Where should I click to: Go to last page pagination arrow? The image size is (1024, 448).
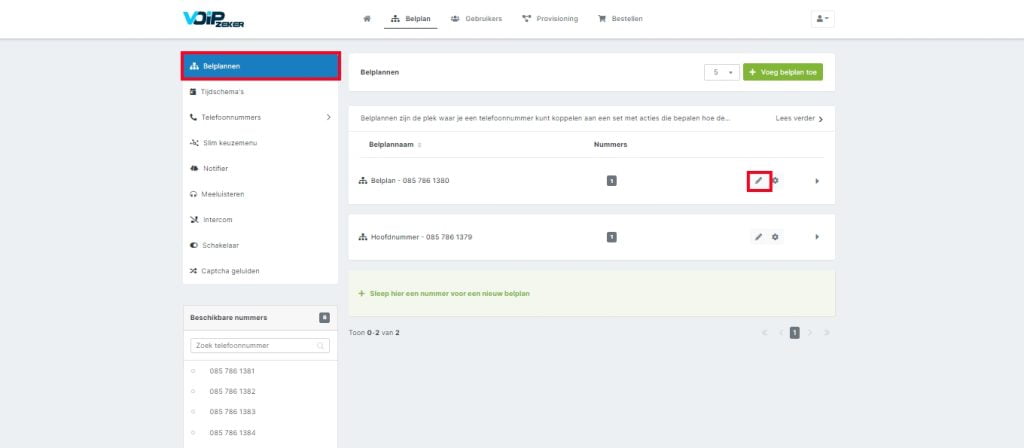tap(827, 333)
